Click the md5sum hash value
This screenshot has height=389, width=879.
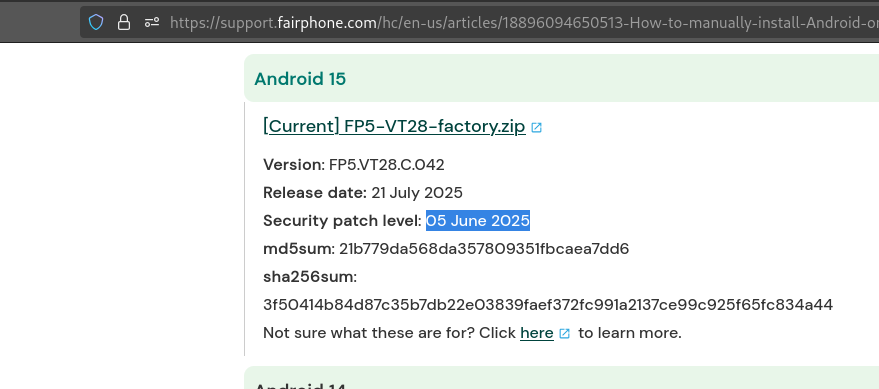tap(484, 249)
